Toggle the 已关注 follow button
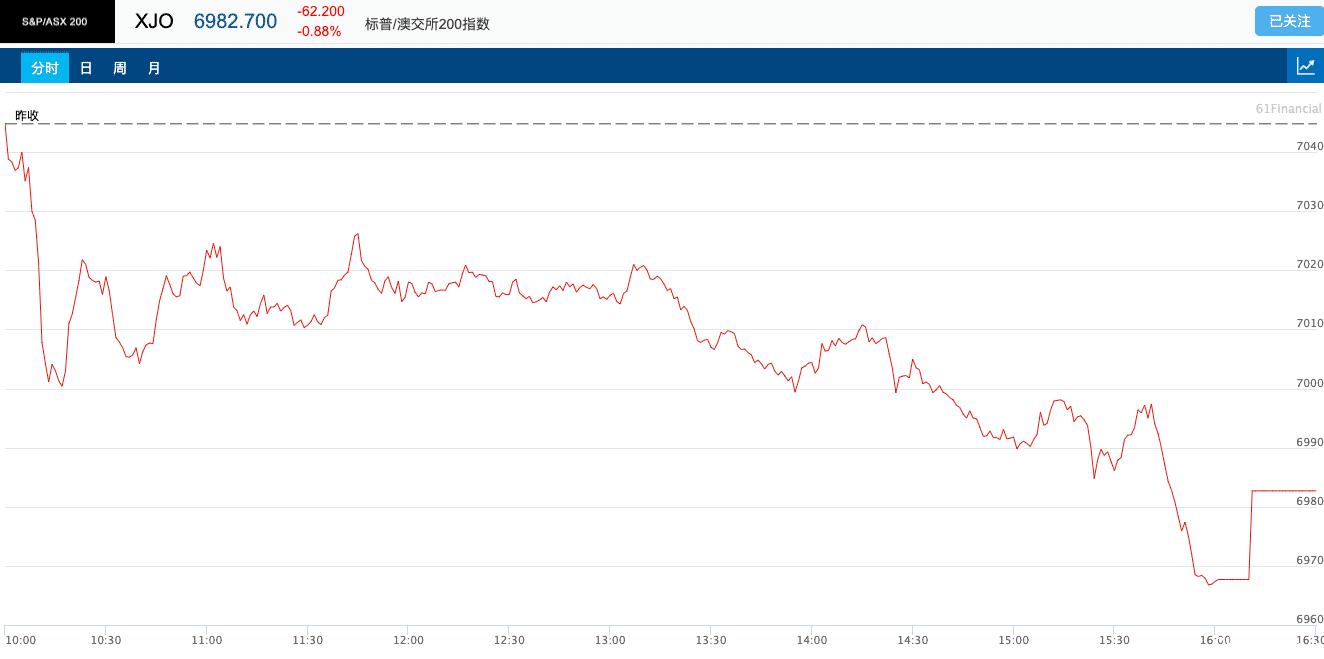 point(1289,21)
